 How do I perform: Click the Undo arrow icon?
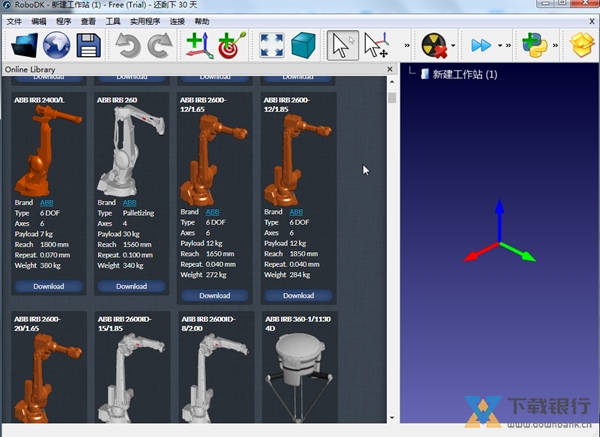coord(127,44)
